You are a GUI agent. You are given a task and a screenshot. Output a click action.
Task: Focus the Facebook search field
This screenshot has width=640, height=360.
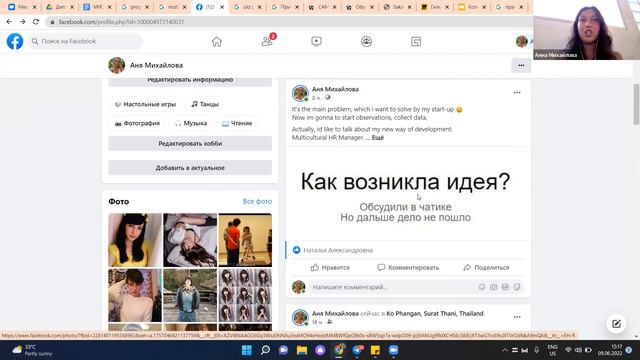point(86,41)
